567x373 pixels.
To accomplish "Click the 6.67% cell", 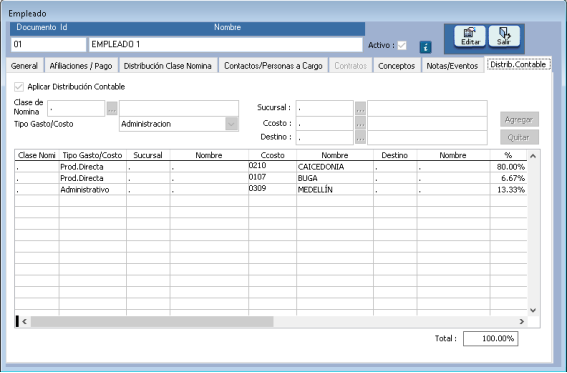I will point(508,178).
